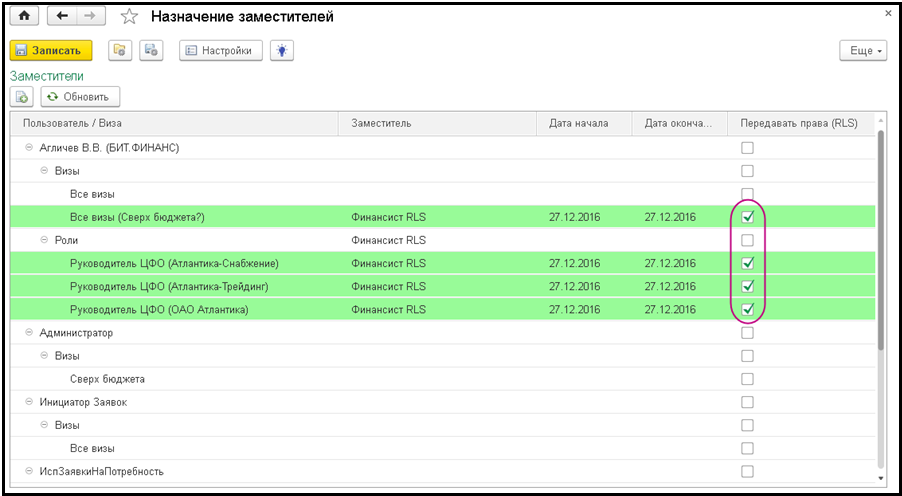Image resolution: width=902 pixels, height=496 pixels.
Task: Collapse the Агличев В.В. (БИТ.ФИНАНС) node
Action: click(28, 148)
